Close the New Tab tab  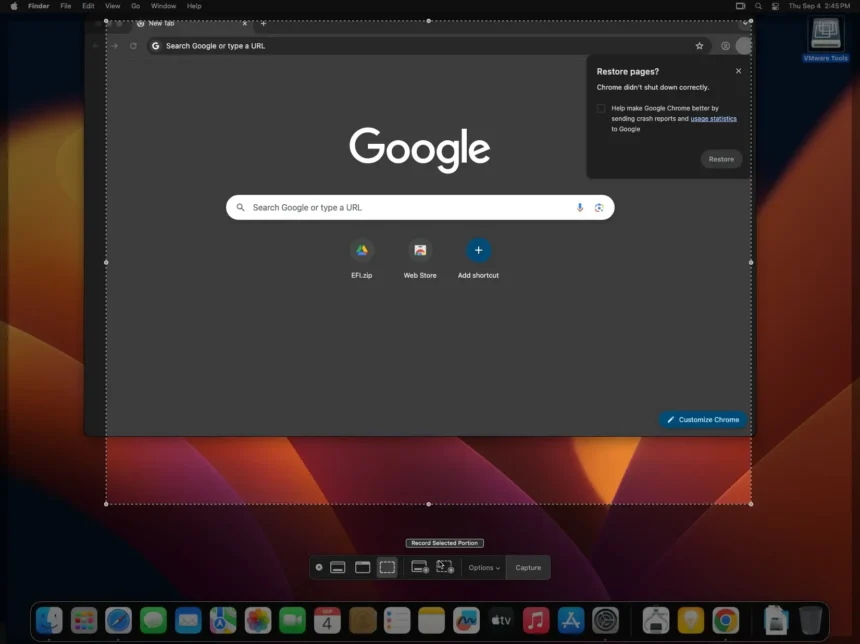tap(245, 24)
